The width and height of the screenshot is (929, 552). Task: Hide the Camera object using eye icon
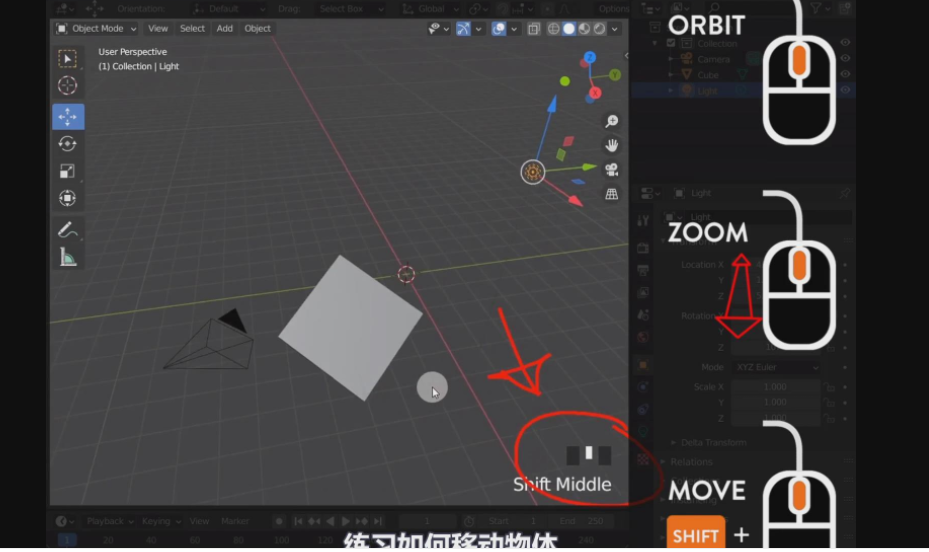click(845, 59)
